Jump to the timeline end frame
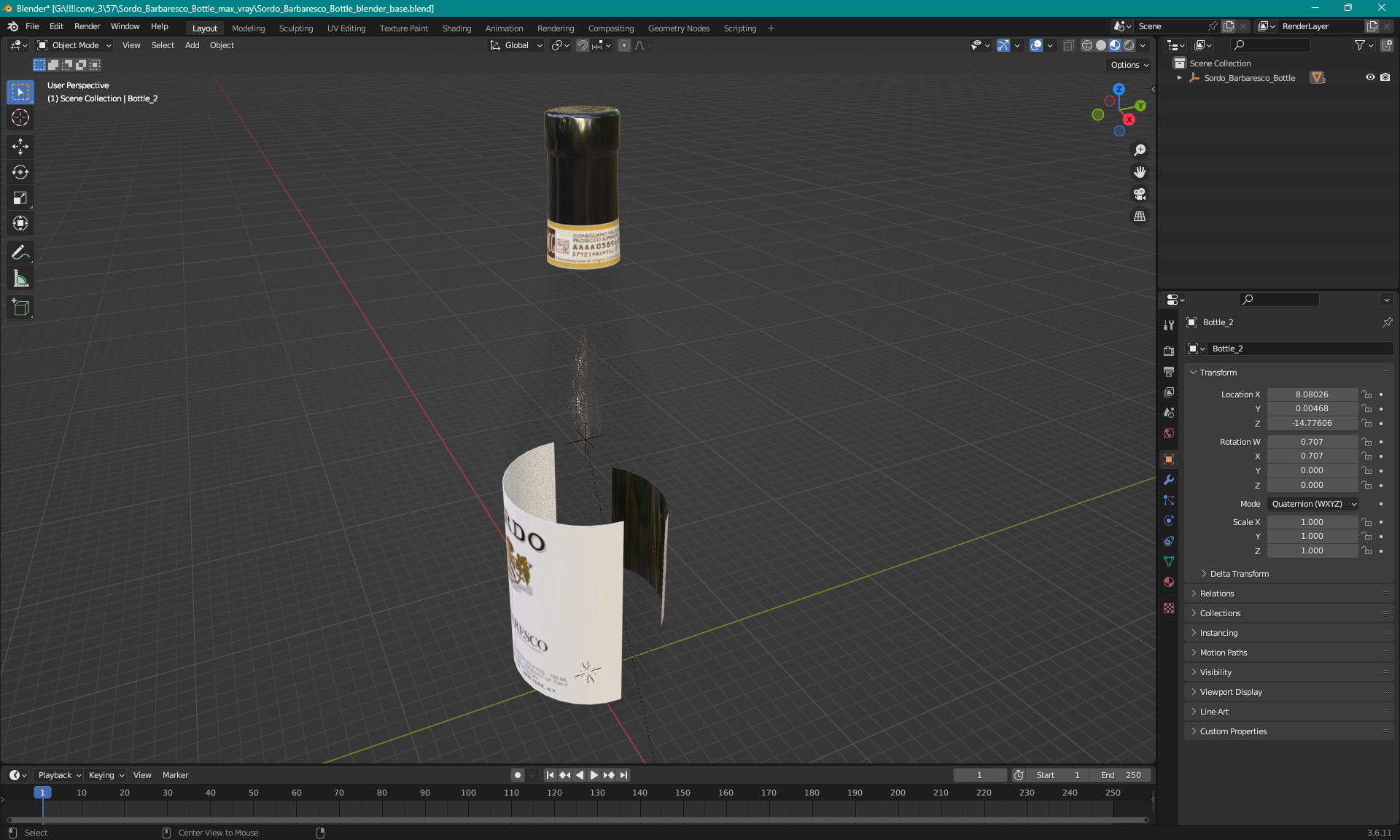This screenshot has width=1400, height=840. (623, 775)
